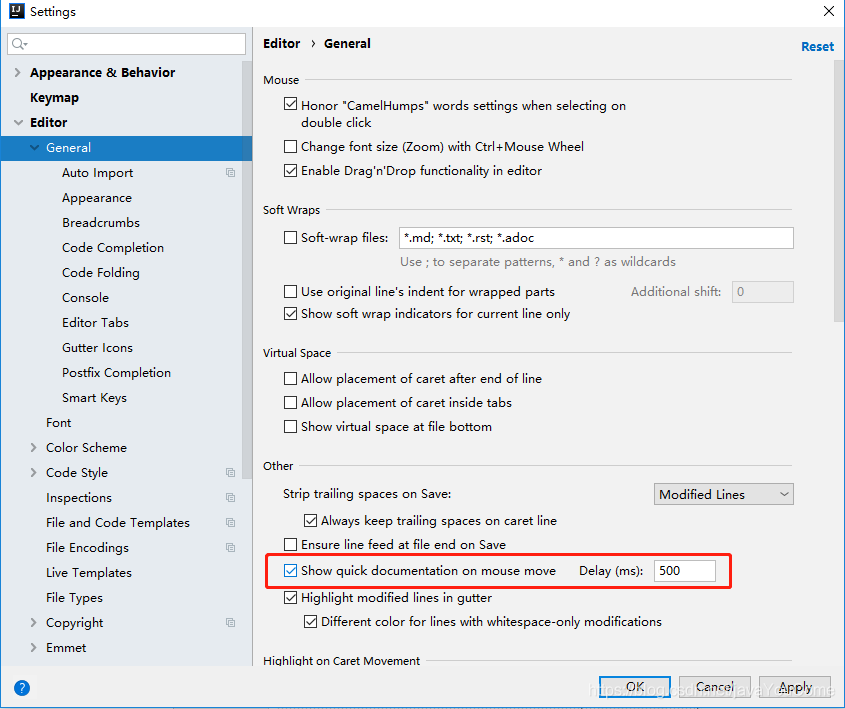Click the help question mark icon
Viewport: 845px width, 709px height.
[22, 688]
